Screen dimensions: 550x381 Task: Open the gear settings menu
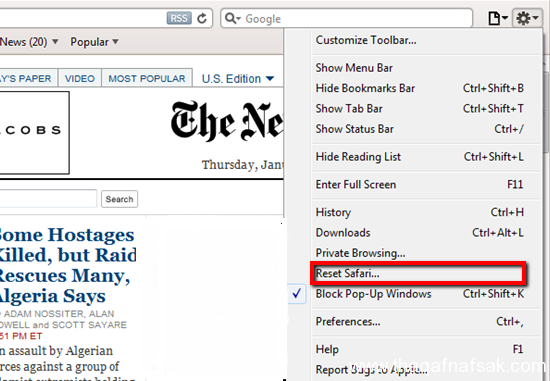click(x=527, y=18)
